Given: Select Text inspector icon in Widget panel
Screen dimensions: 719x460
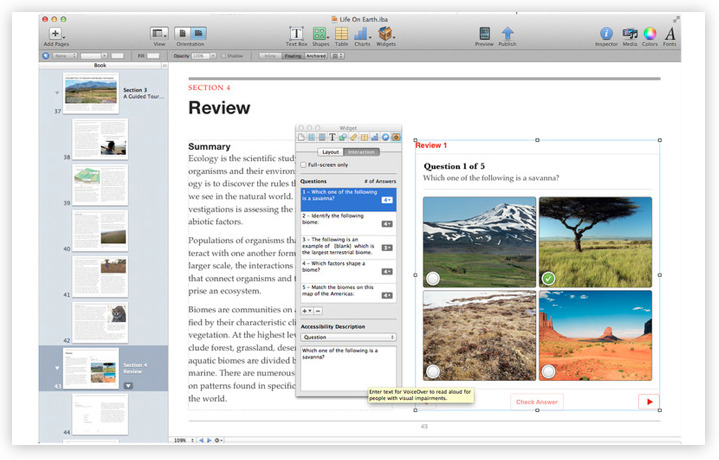Looking at the screenshot, I should click(332, 137).
